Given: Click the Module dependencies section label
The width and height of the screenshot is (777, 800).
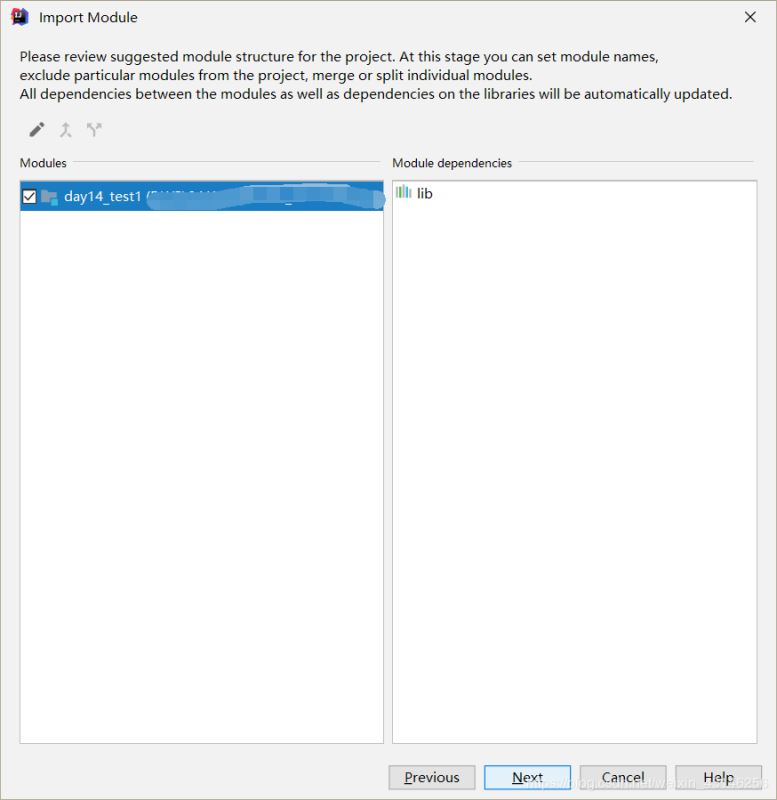Looking at the screenshot, I should coord(452,162).
